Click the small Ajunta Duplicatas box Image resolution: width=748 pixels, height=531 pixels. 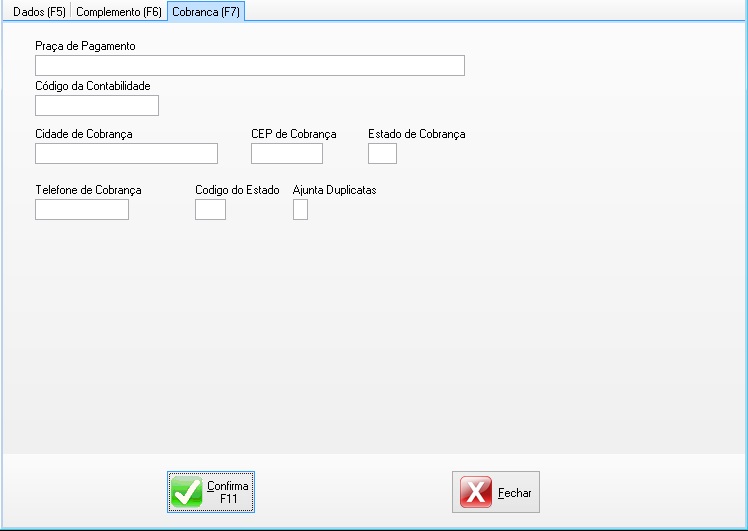click(x=300, y=209)
